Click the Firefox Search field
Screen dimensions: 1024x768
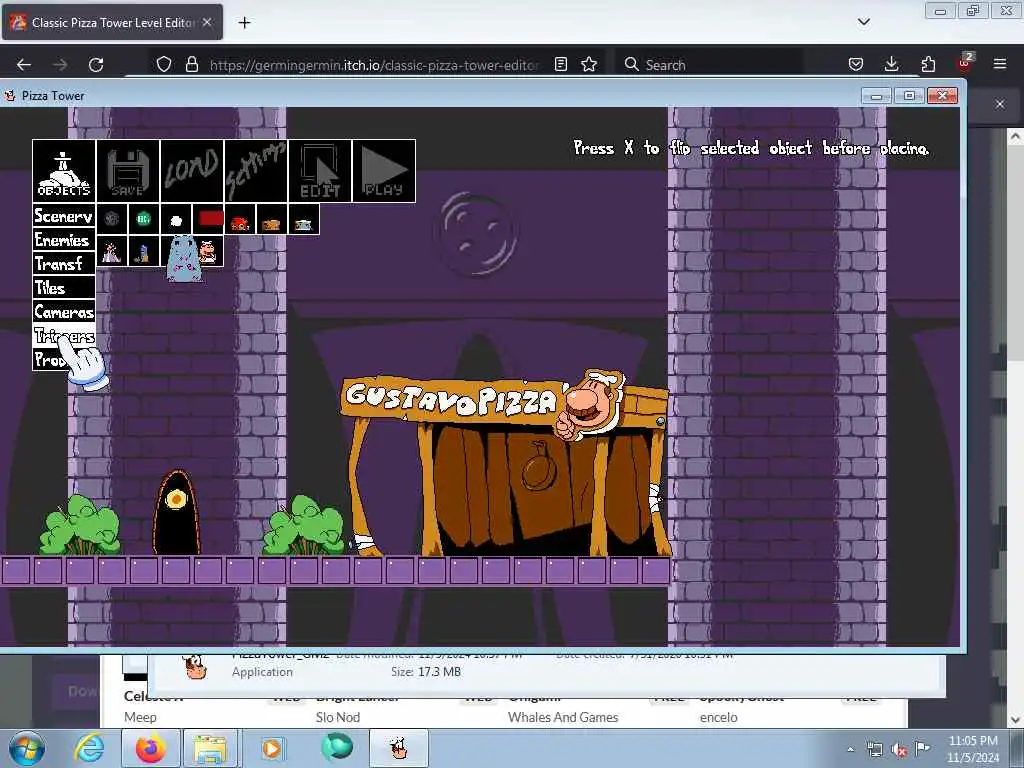coord(709,65)
